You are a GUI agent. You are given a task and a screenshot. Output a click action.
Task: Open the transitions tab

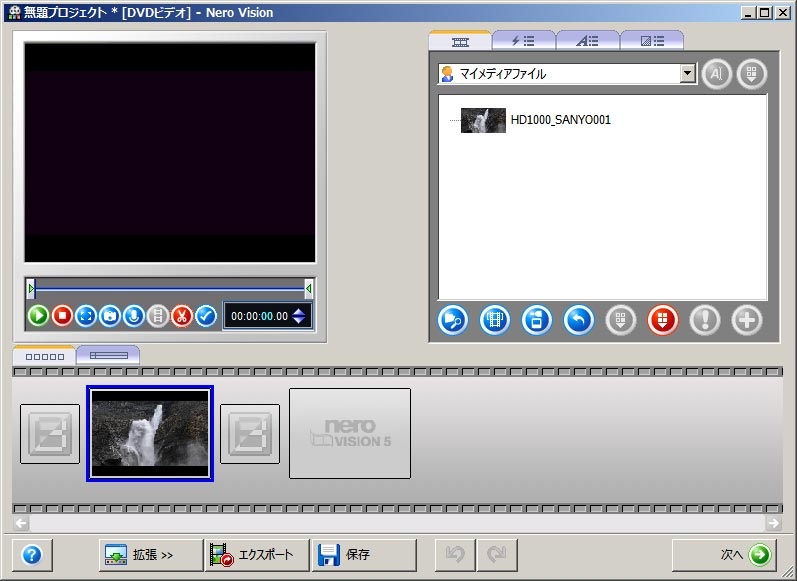pos(652,41)
